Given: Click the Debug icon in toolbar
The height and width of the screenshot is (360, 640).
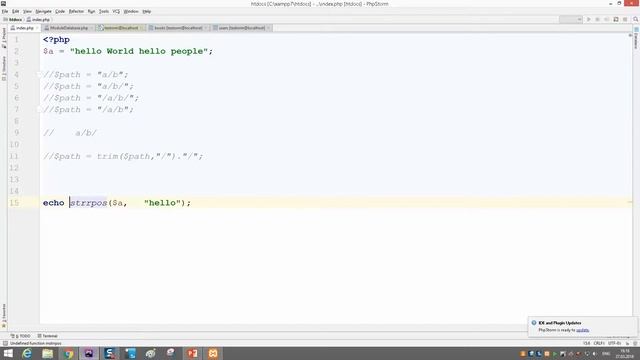Looking at the screenshot, I should pyautogui.click(x=598, y=19).
